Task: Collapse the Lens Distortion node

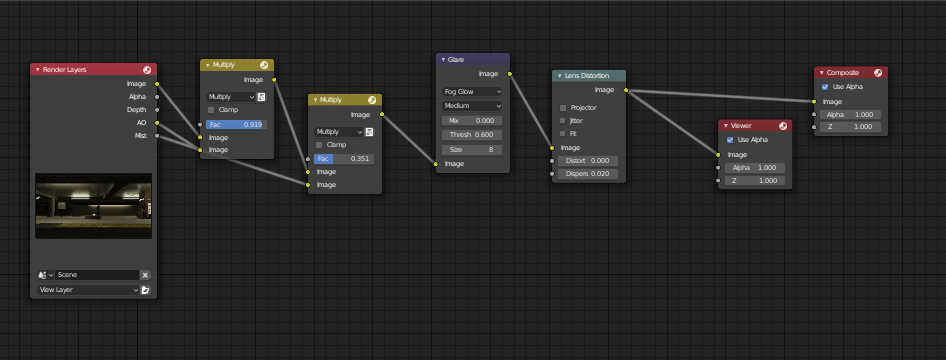Action: (x=559, y=76)
